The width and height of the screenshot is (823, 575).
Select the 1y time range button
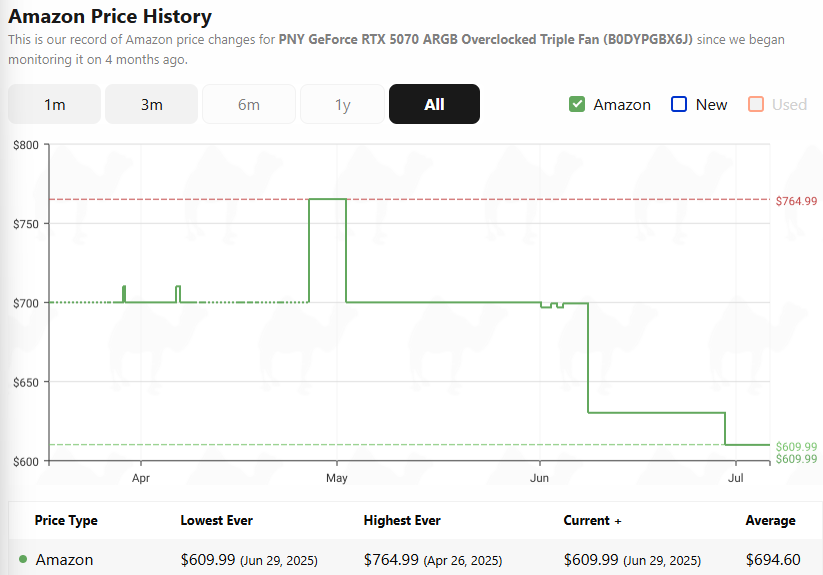pyautogui.click(x=342, y=104)
